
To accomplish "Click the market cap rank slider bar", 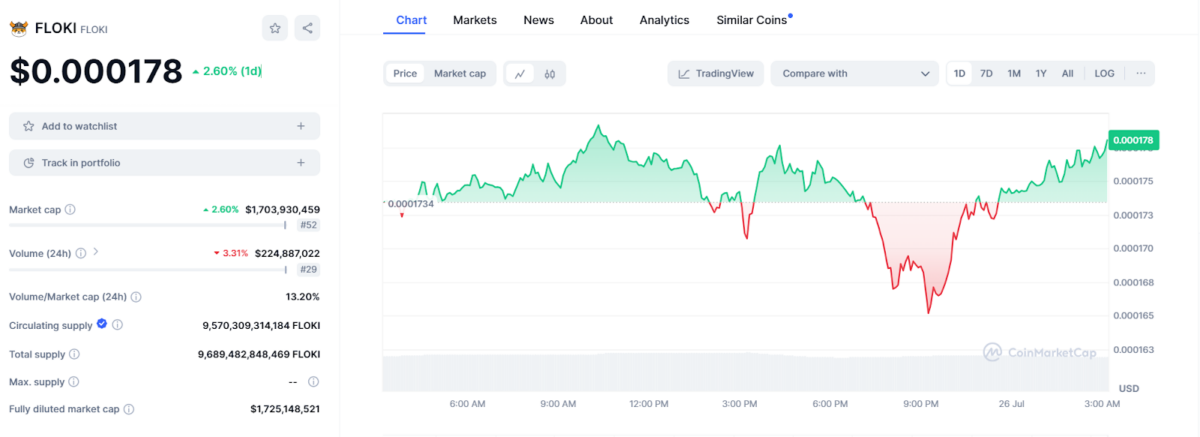I will pos(148,225).
